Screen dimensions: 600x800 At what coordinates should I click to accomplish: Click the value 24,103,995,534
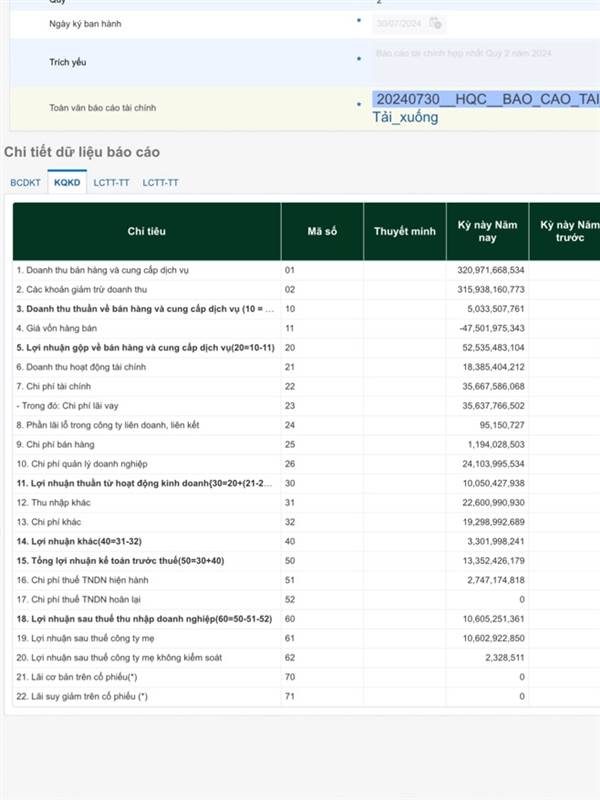click(x=493, y=464)
